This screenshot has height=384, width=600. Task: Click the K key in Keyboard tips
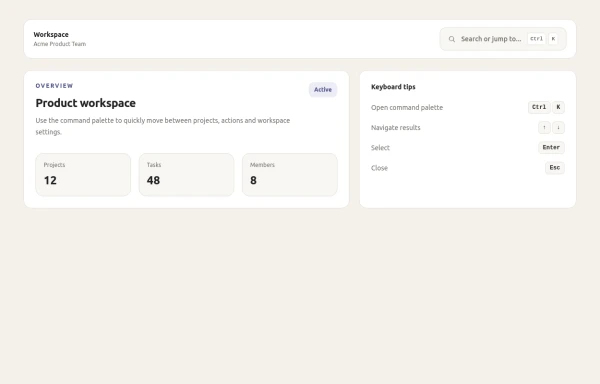558,107
